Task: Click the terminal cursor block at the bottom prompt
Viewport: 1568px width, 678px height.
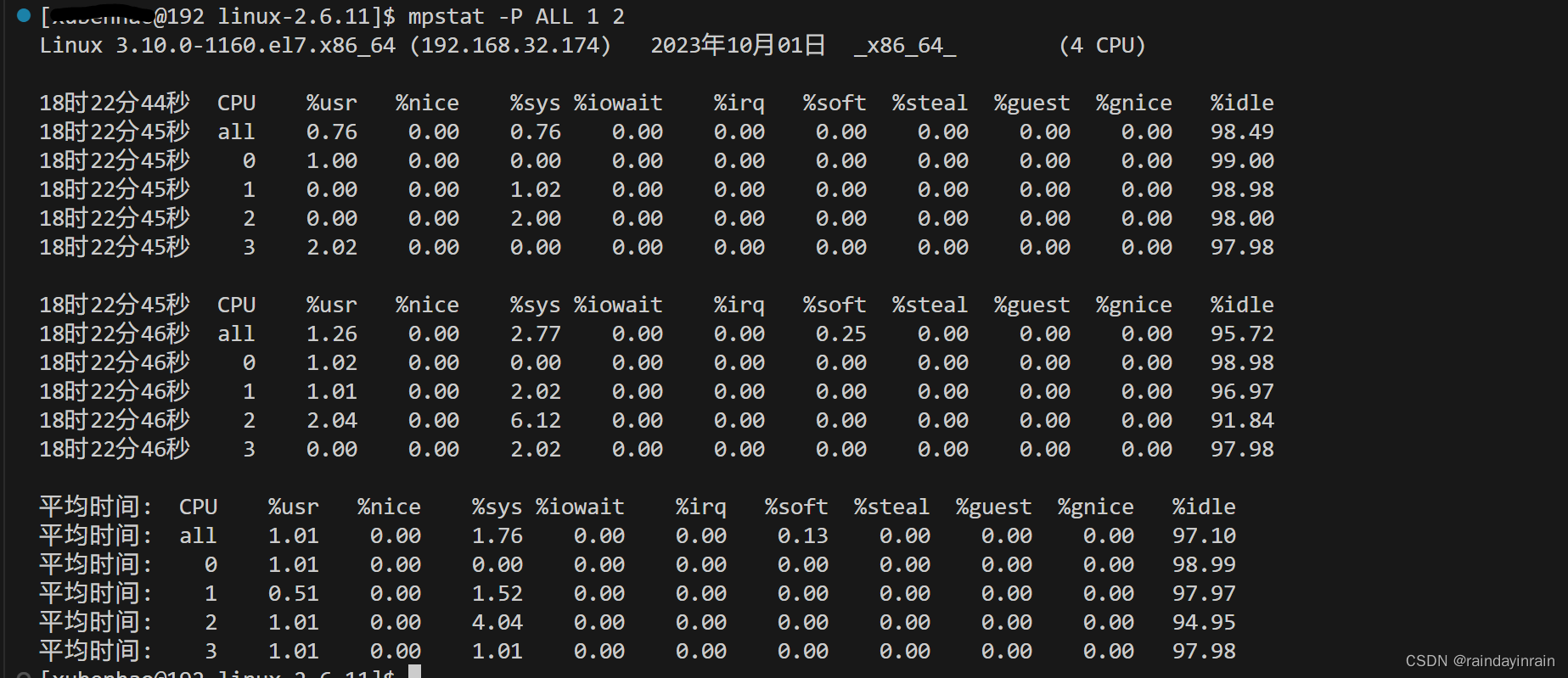Action: point(414,672)
